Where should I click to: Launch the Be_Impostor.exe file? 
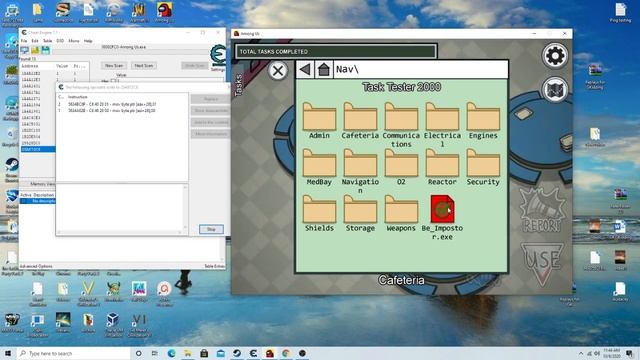[442, 218]
